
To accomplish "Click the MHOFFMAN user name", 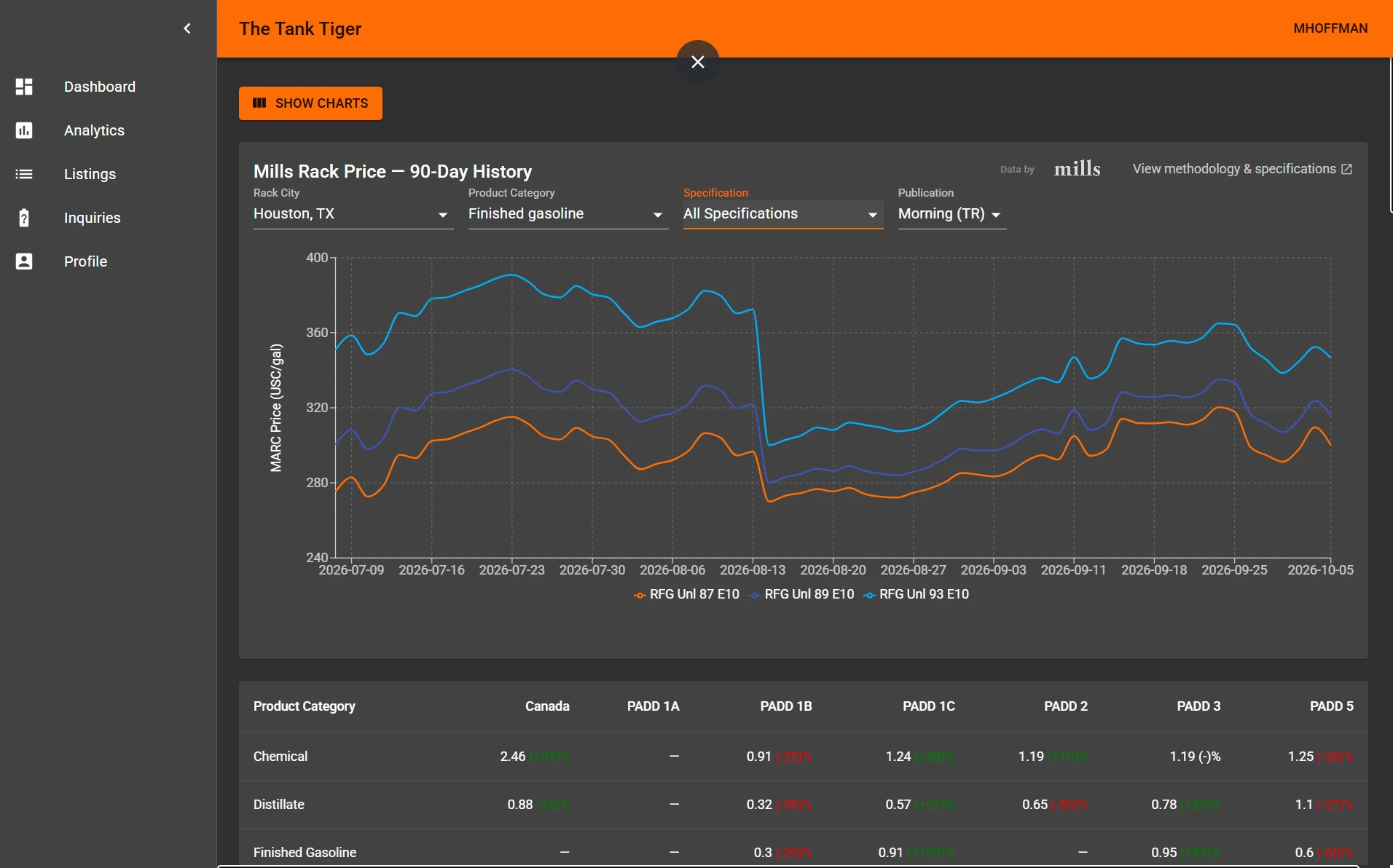I will pyautogui.click(x=1330, y=28).
